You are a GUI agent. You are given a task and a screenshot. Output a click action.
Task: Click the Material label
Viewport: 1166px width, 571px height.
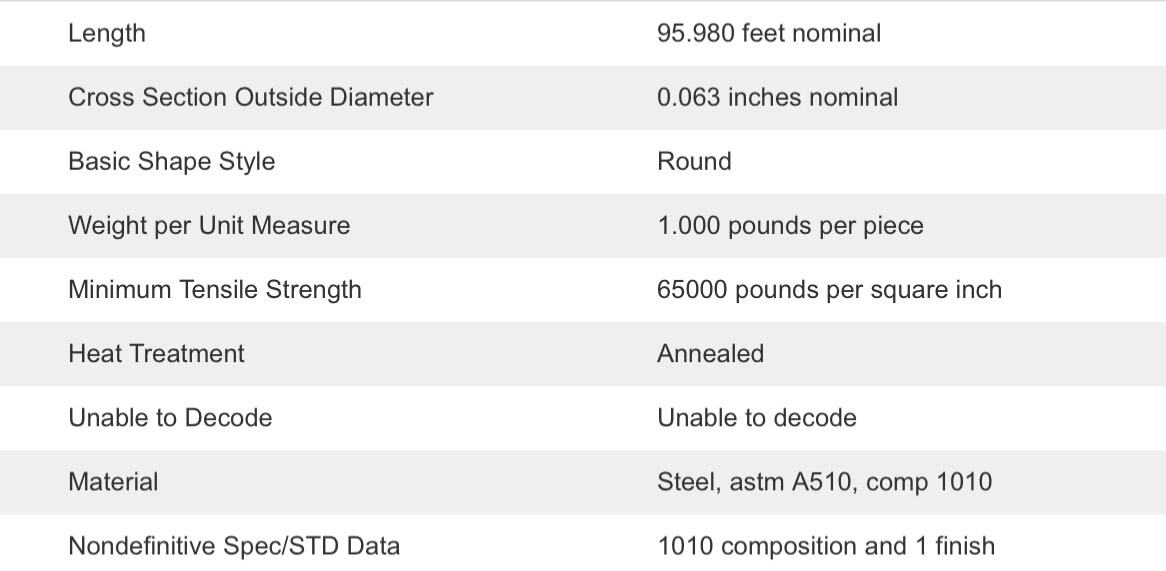113,481
